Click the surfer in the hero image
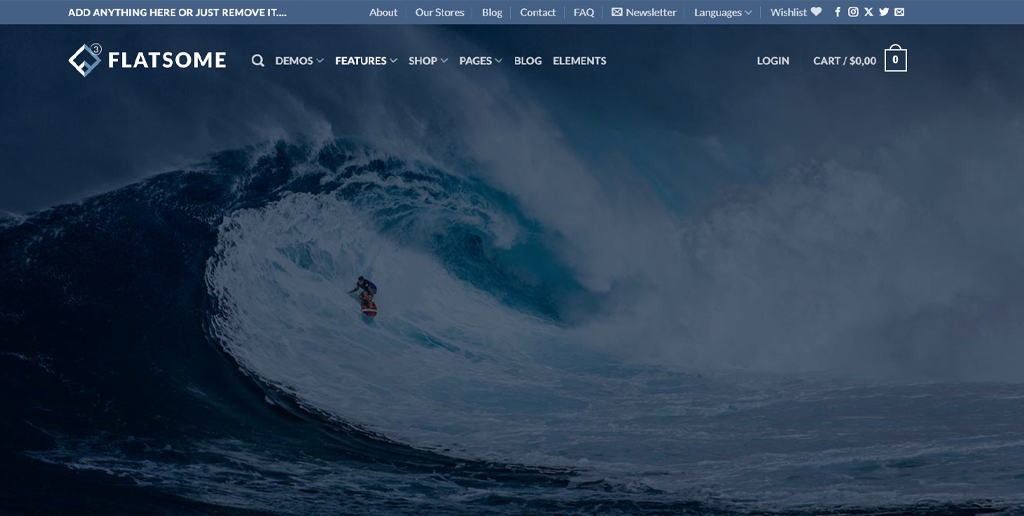 point(364,296)
